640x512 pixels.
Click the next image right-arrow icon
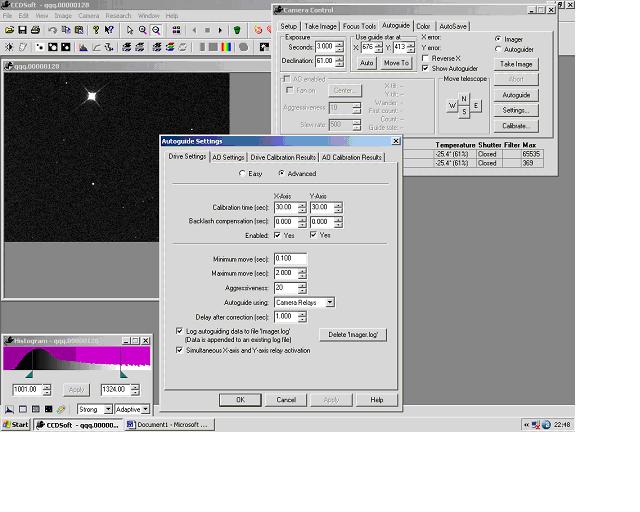(220, 30)
